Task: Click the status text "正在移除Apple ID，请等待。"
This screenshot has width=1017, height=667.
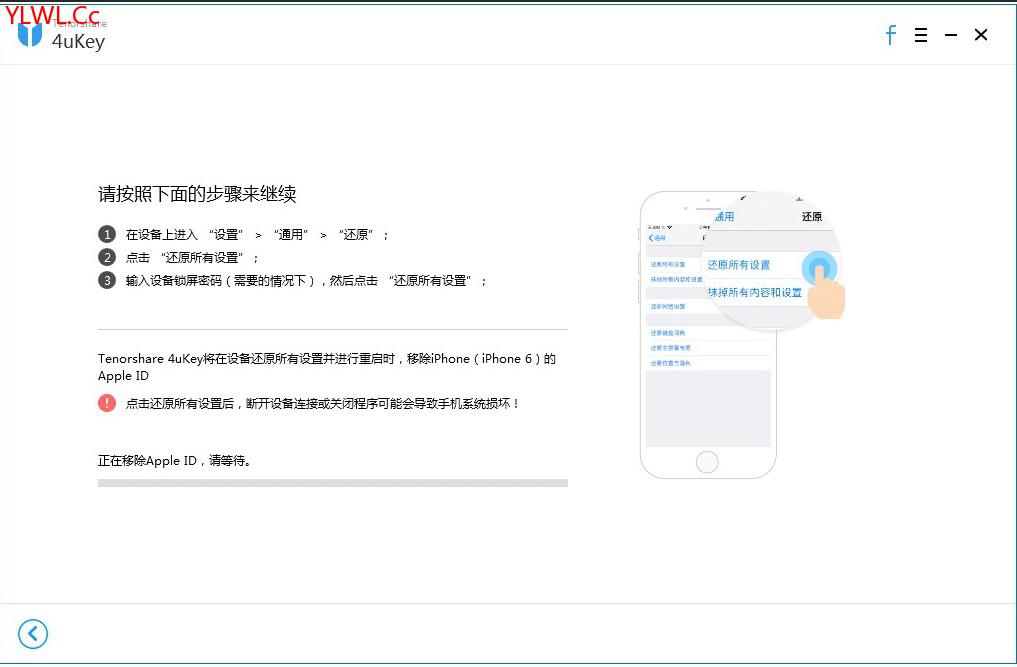Action: tap(175, 461)
